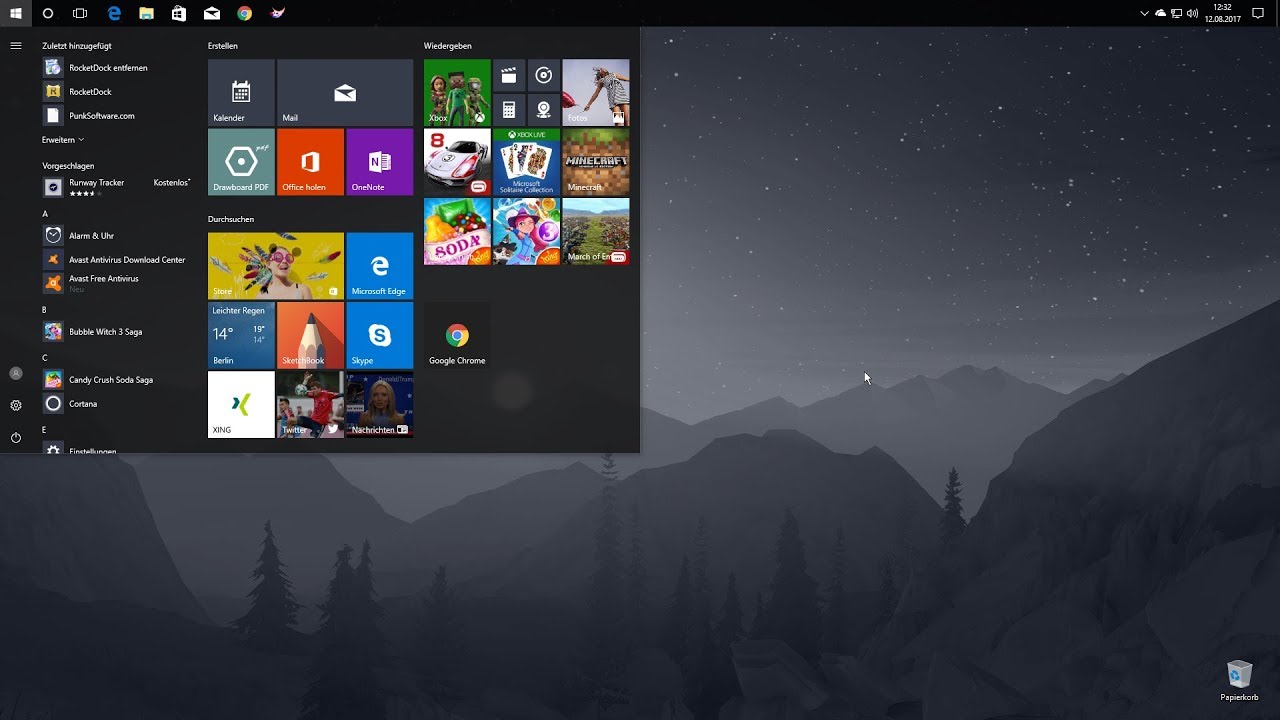This screenshot has width=1280, height=720.
Task: Click the Durchsuchen group title
Action: pyautogui.click(x=231, y=219)
